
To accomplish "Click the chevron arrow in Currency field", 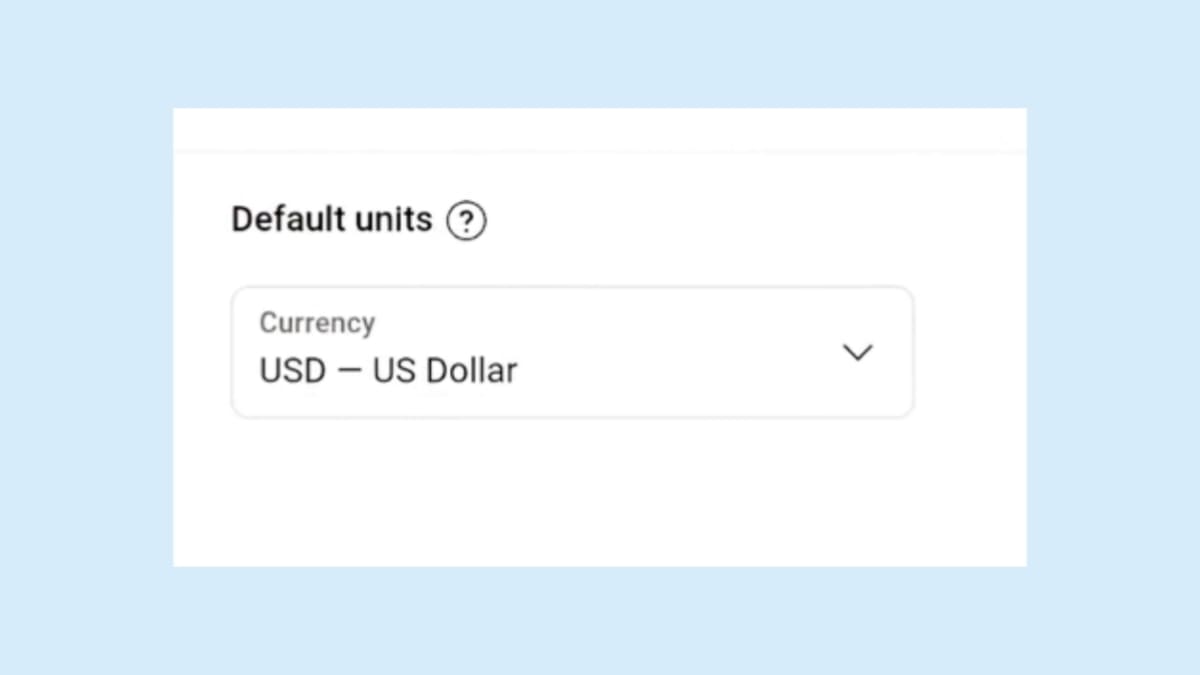I will click(857, 353).
